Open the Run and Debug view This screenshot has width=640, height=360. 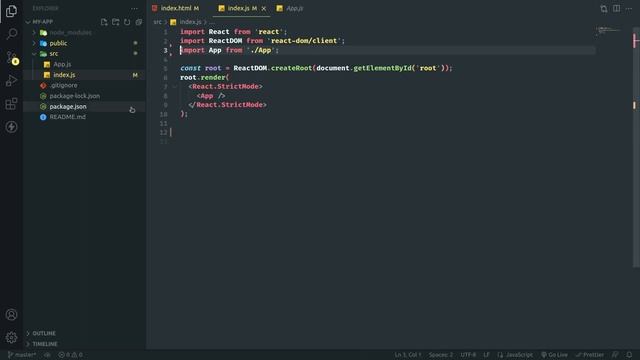coord(11,81)
